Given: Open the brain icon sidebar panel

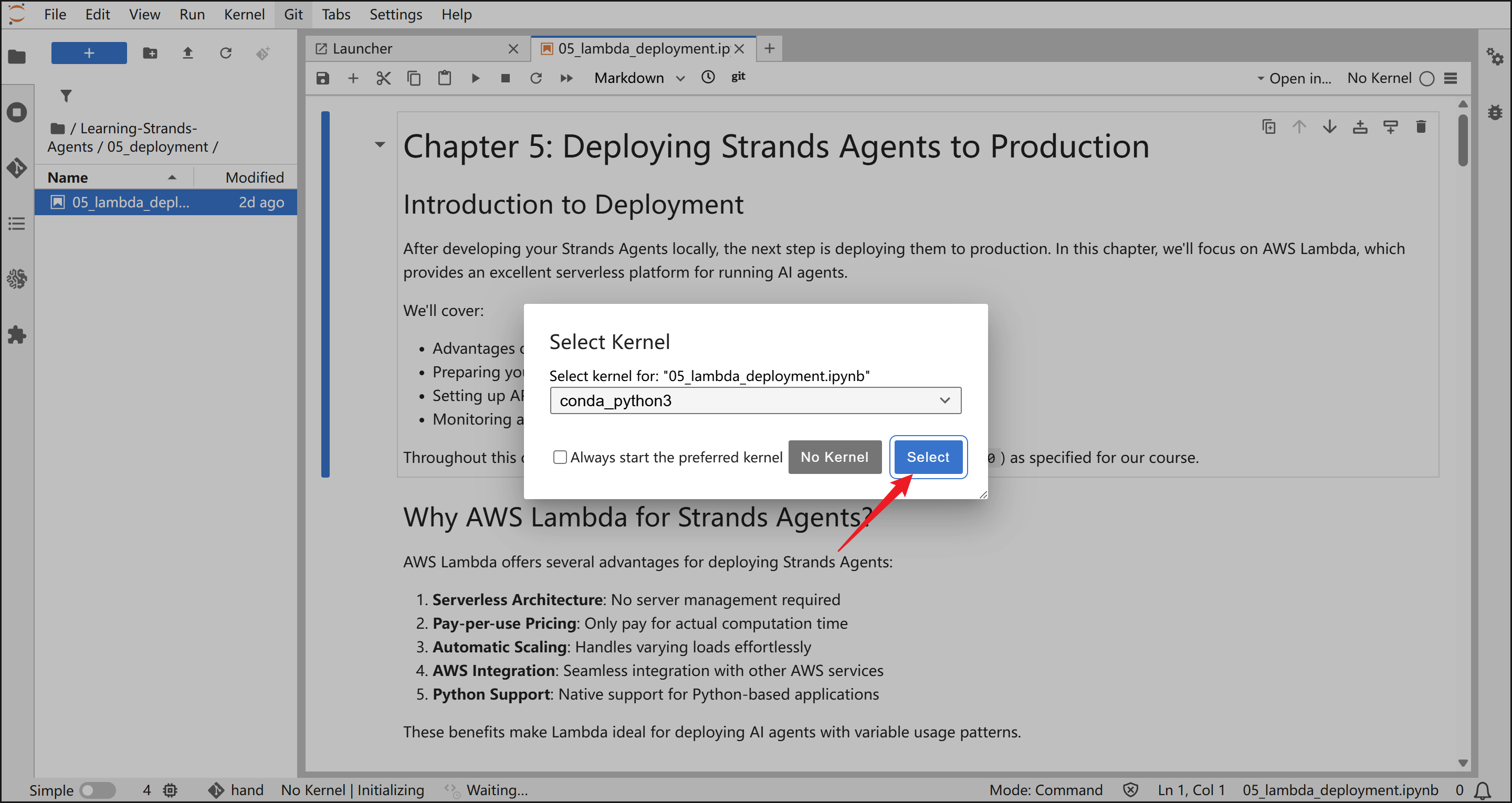Looking at the screenshot, I should [17, 279].
